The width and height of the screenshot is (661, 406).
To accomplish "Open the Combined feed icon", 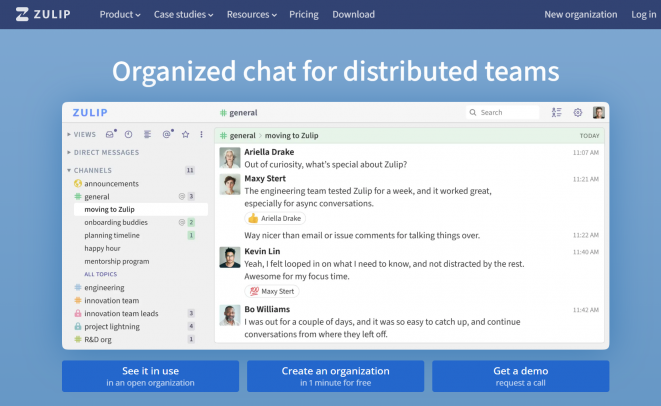I will (x=147, y=134).
